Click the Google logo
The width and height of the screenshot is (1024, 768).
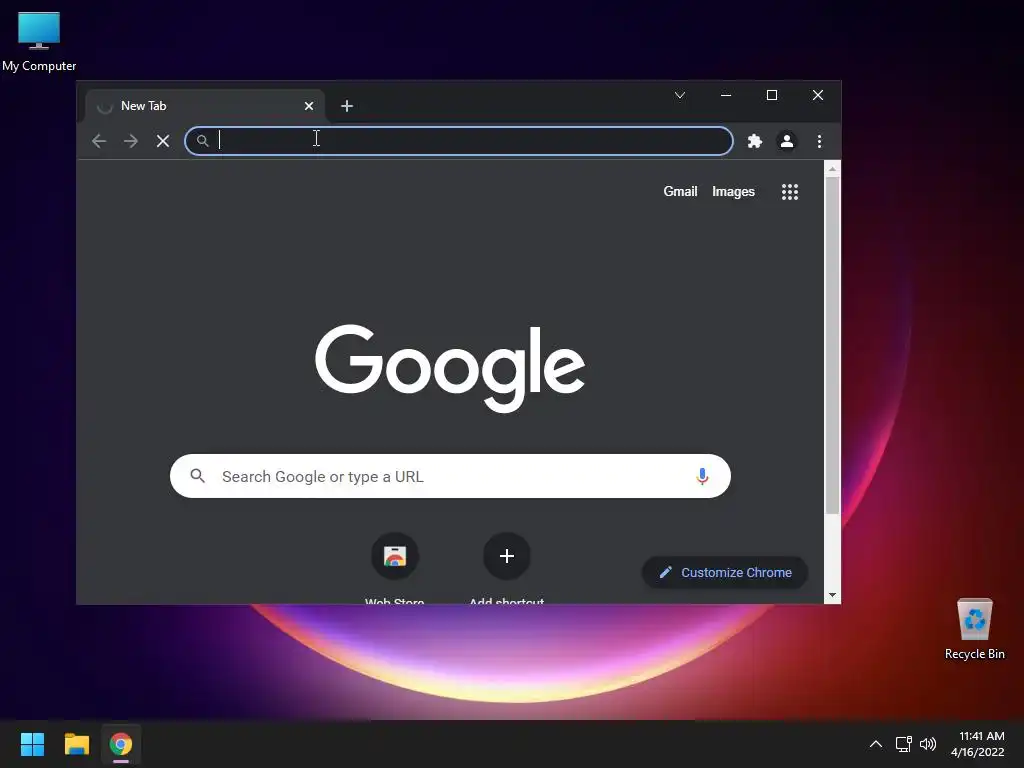point(450,368)
